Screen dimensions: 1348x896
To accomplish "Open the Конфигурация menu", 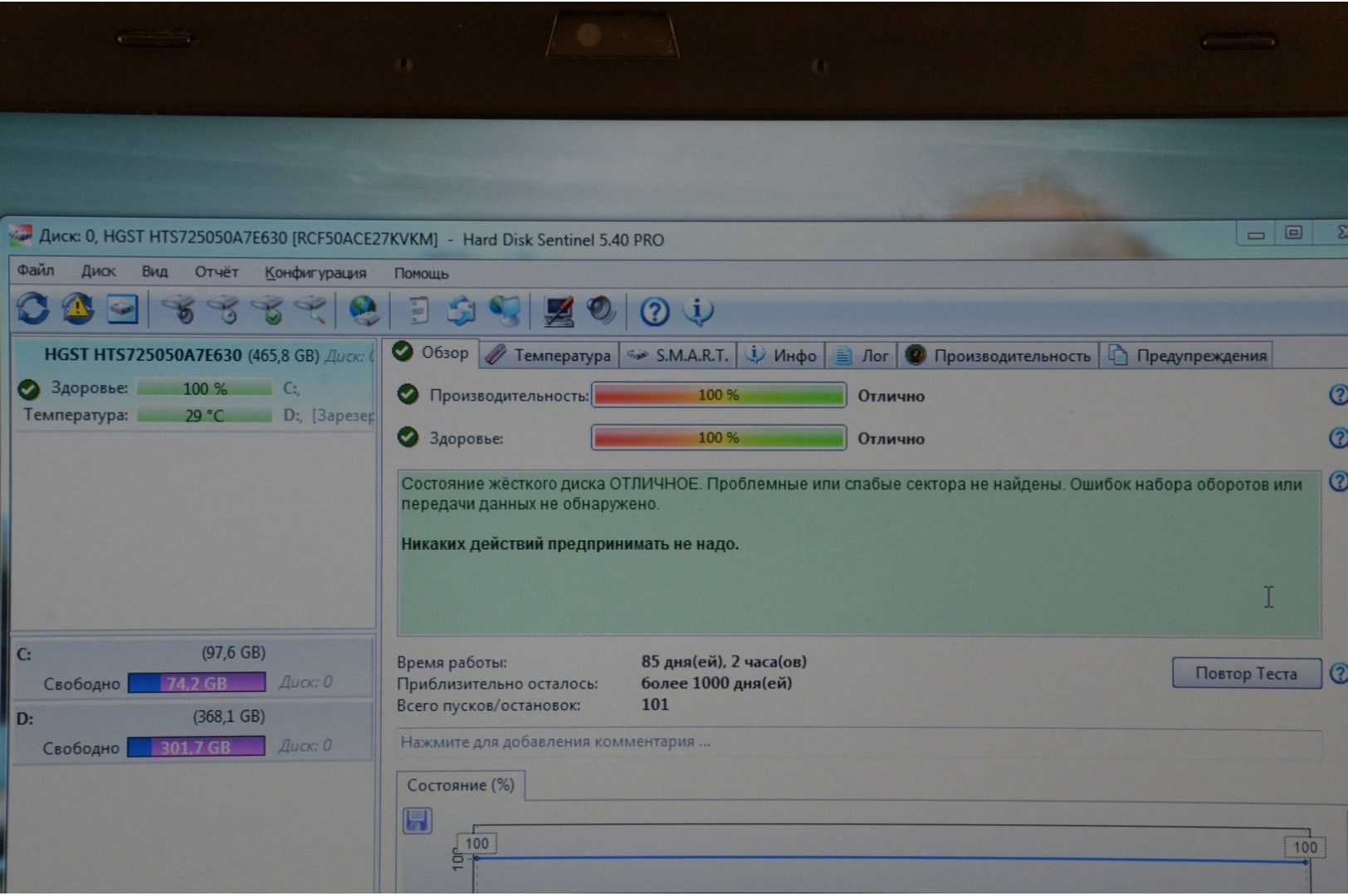I will (x=315, y=273).
